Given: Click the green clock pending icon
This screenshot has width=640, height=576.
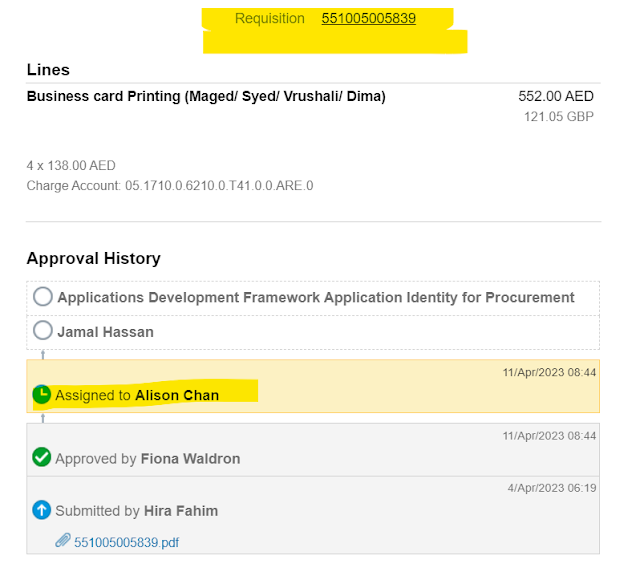Looking at the screenshot, I should pyautogui.click(x=42, y=395).
